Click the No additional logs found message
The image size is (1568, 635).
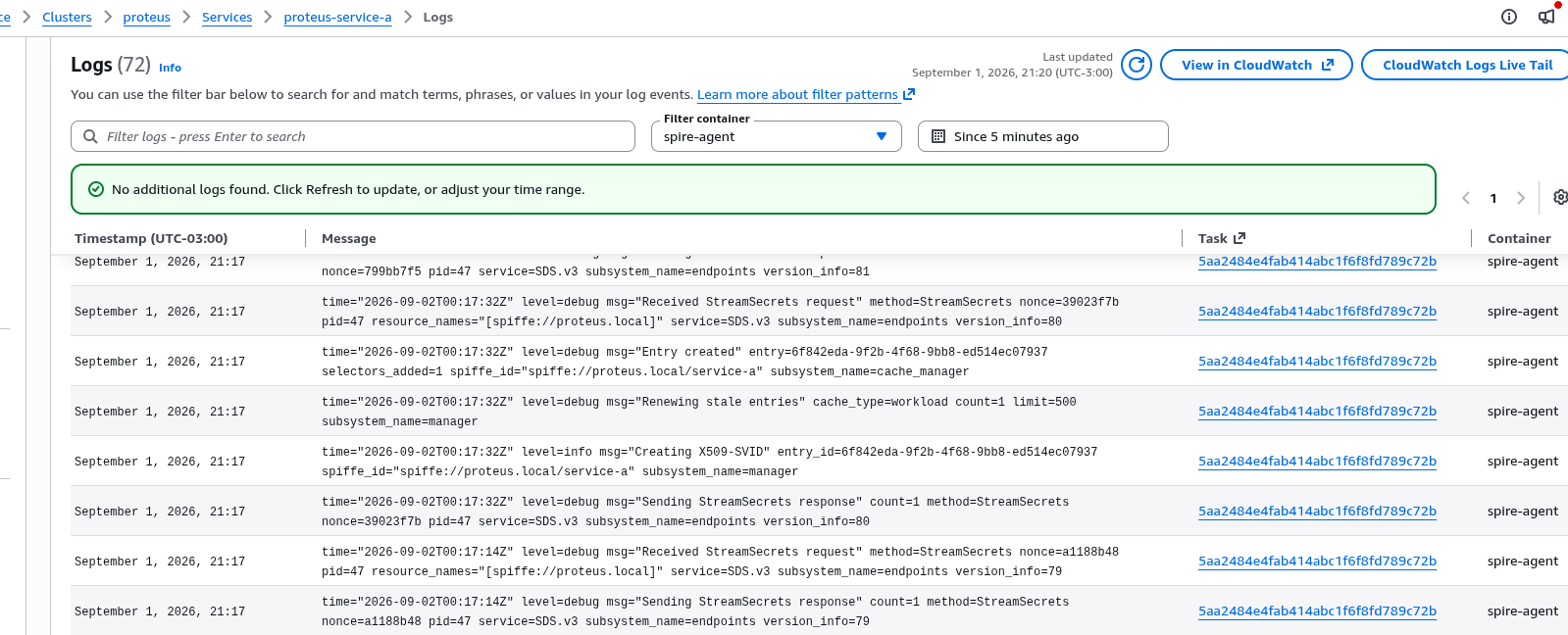(348, 189)
